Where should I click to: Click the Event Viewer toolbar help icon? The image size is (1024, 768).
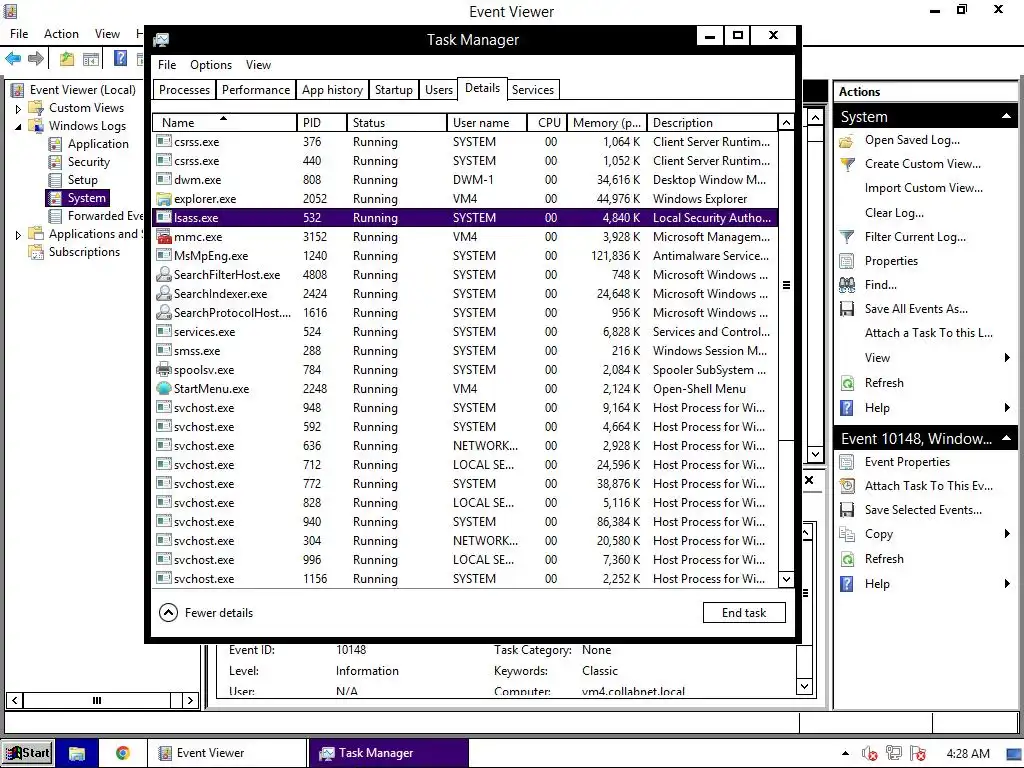tap(120, 58)
